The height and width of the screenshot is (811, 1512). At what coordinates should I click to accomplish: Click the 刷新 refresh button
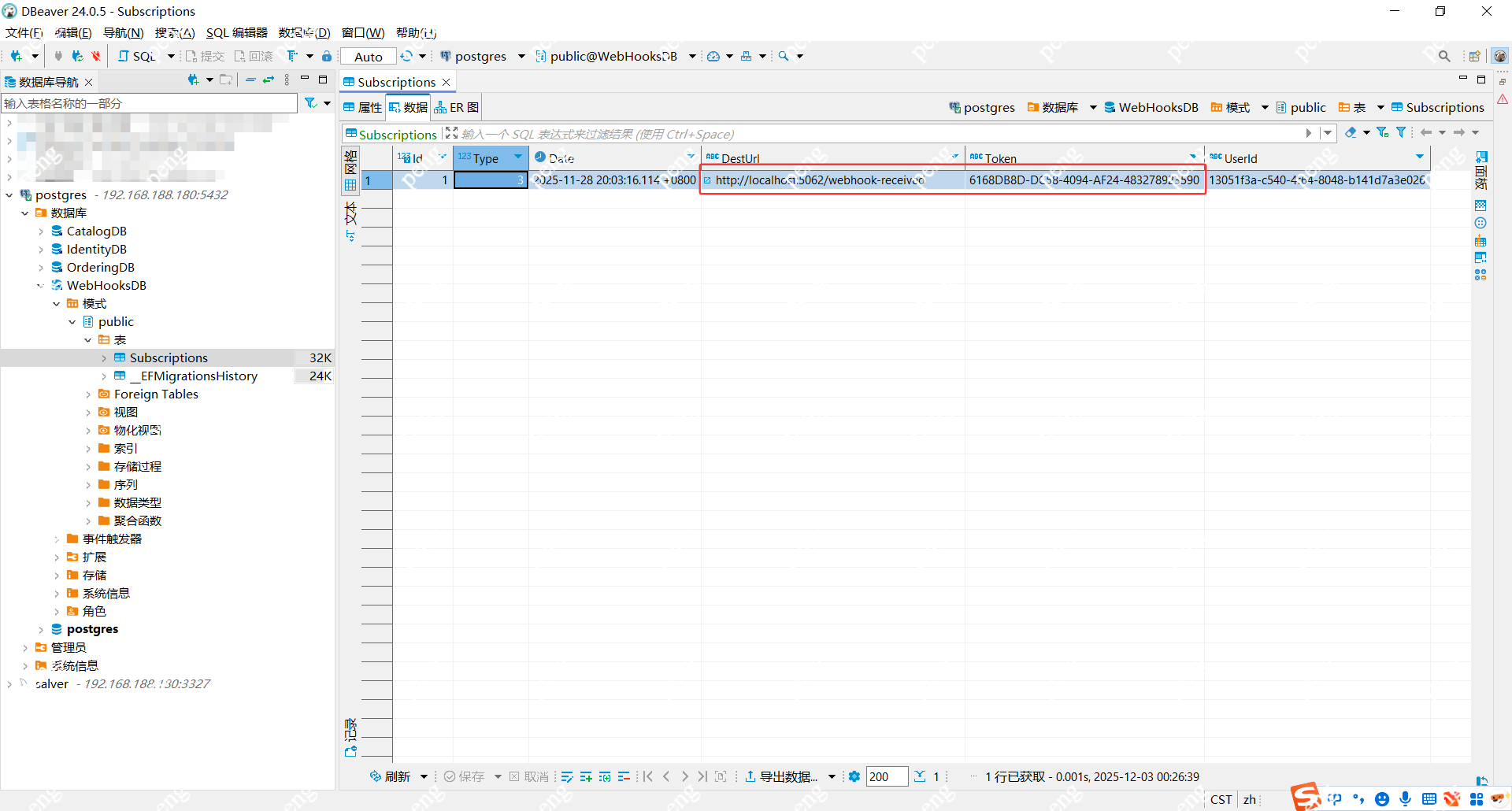point(391,776)
